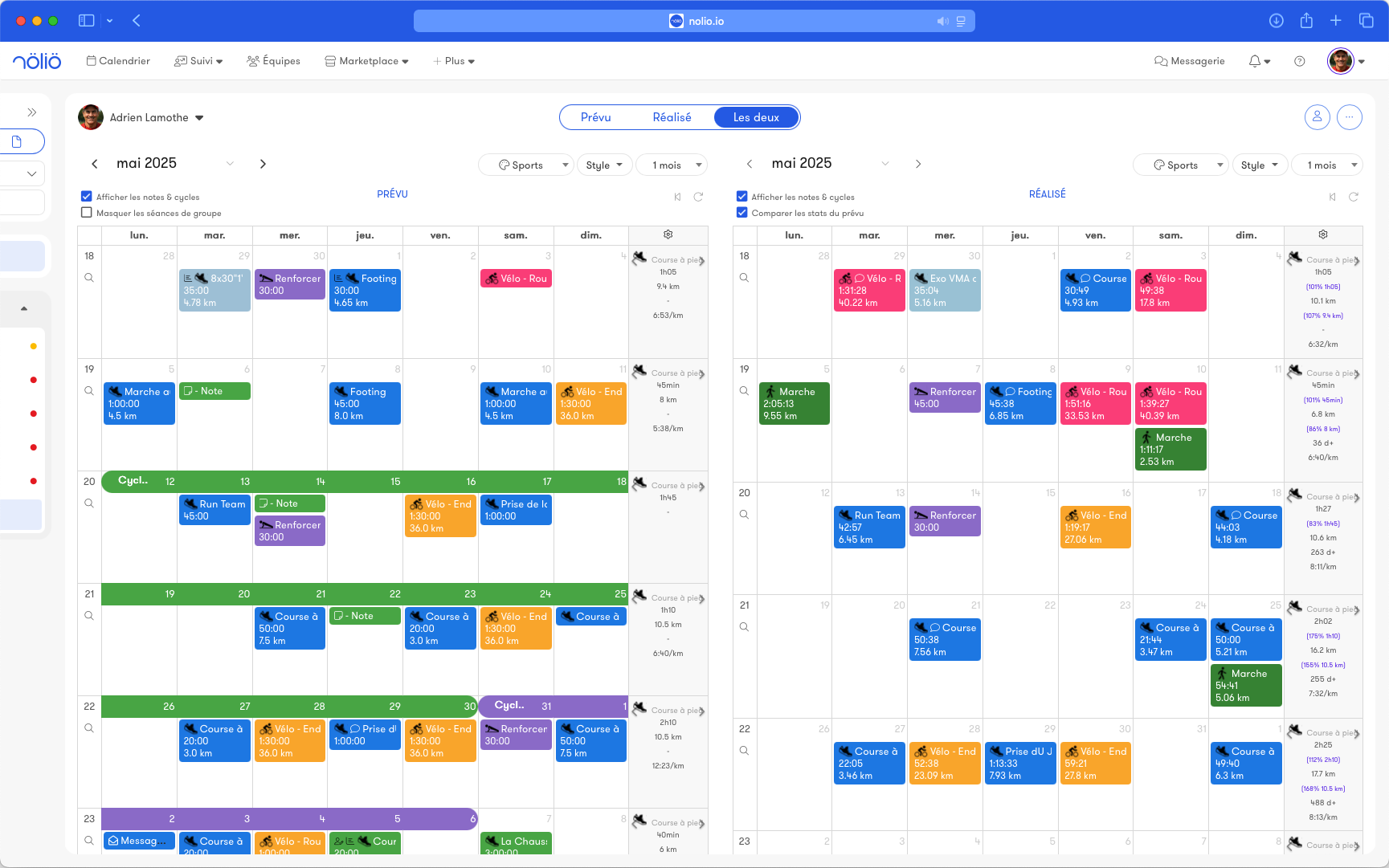Open the notifications bell icon

tap(1255, 61)
